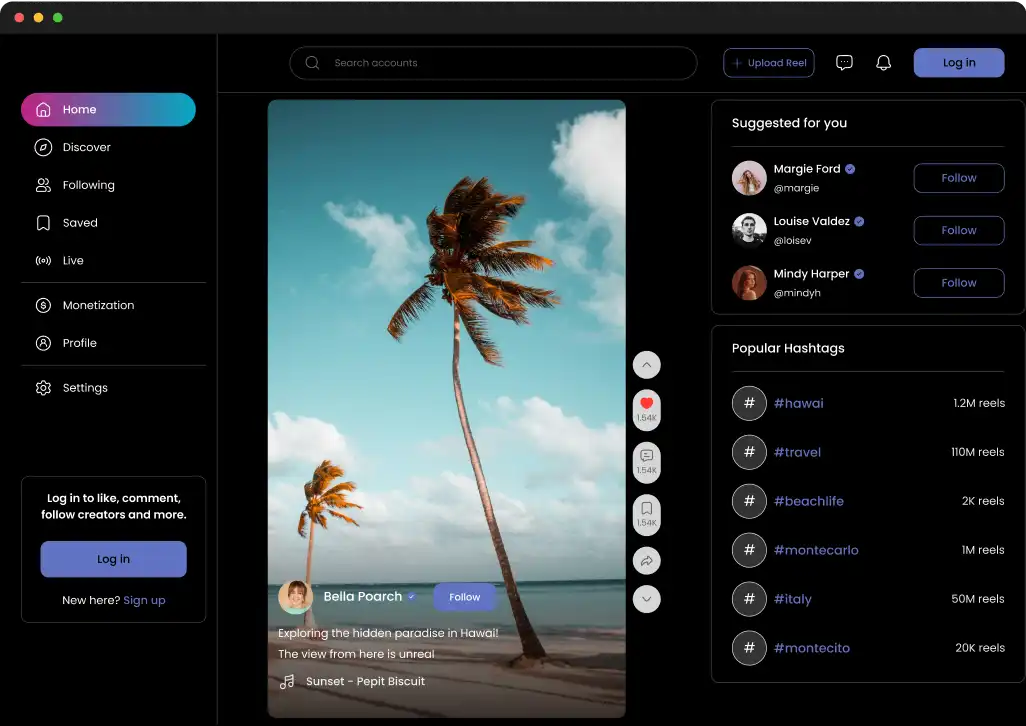Open Saved in the sidebar
Screen dimensions: 1026x726
coord(66,223)
